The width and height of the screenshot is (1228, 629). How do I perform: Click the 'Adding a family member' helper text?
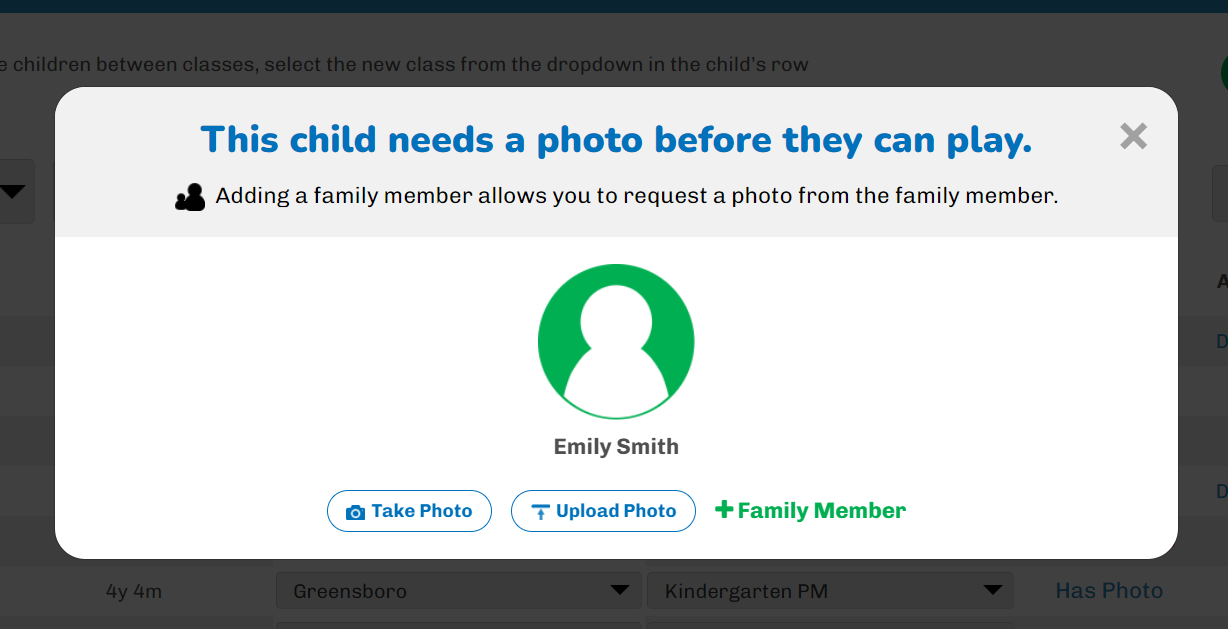point(636,196)
